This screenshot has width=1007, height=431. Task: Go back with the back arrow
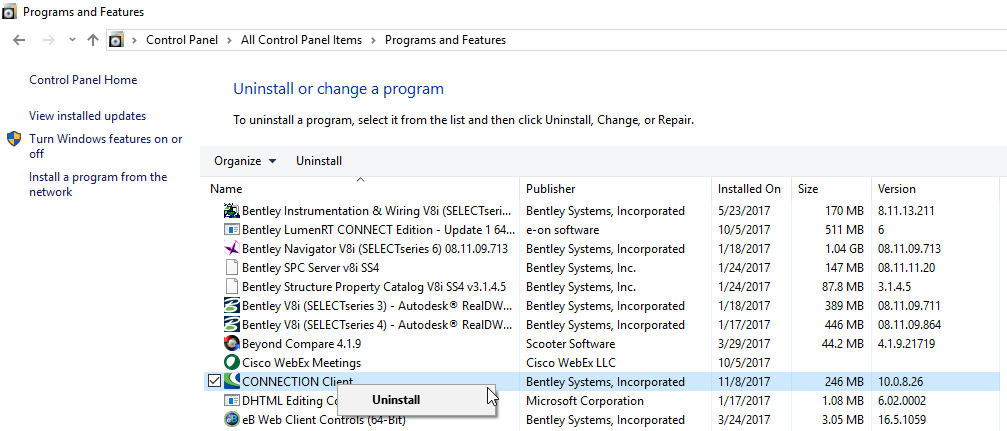tap(19, 40)
